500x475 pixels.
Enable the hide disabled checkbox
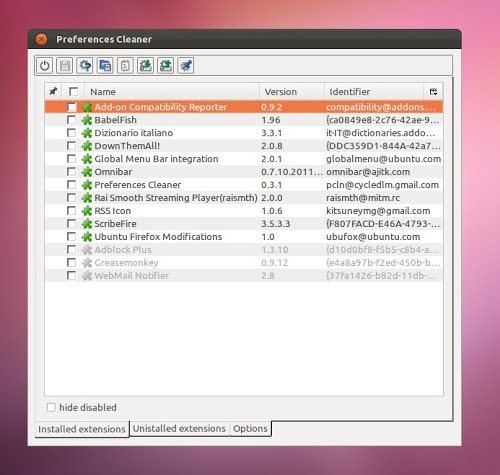51,407
